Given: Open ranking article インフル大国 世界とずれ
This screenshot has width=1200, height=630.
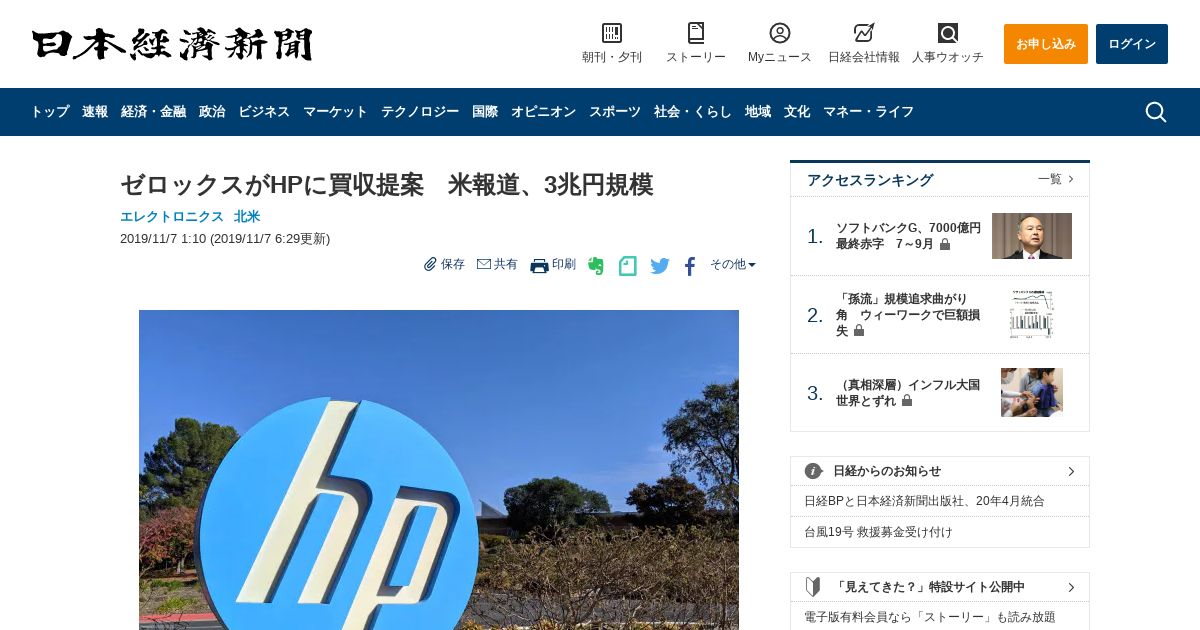Looking at the screenshot, I should pyautogui.click(x=908, y=392).
